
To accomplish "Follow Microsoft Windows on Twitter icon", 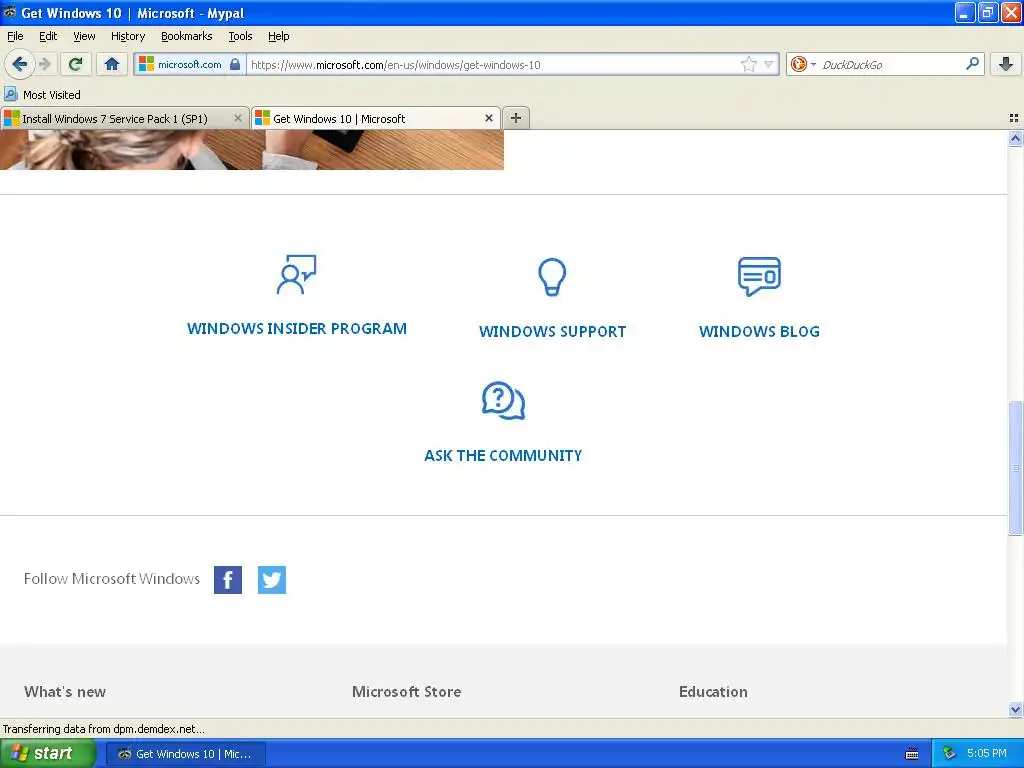I will pyautogui.click(x=272, y=580).
